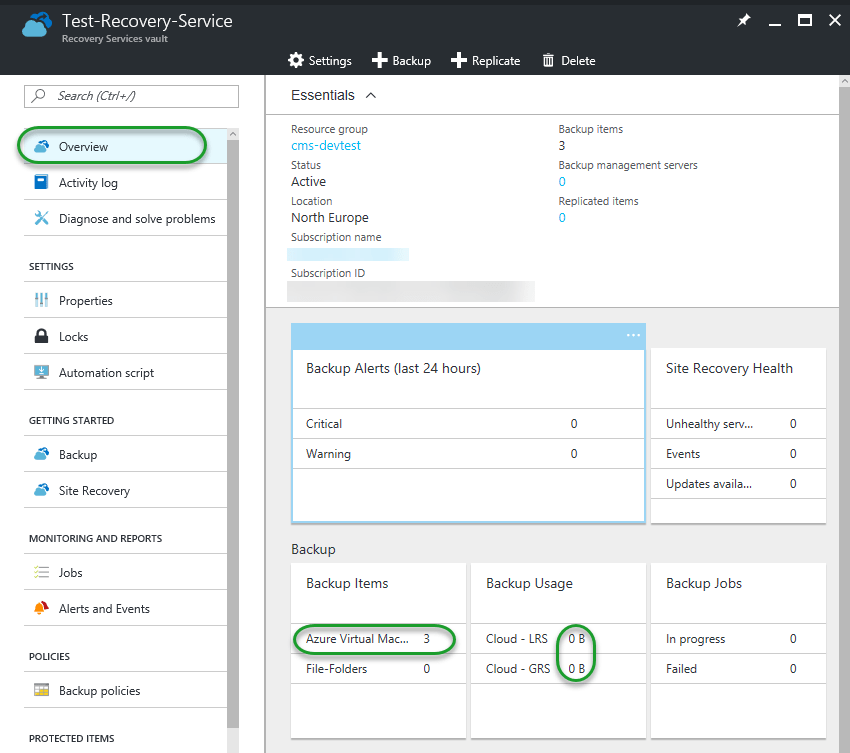Click the Replicated items count 0

[x=562, y=217]
